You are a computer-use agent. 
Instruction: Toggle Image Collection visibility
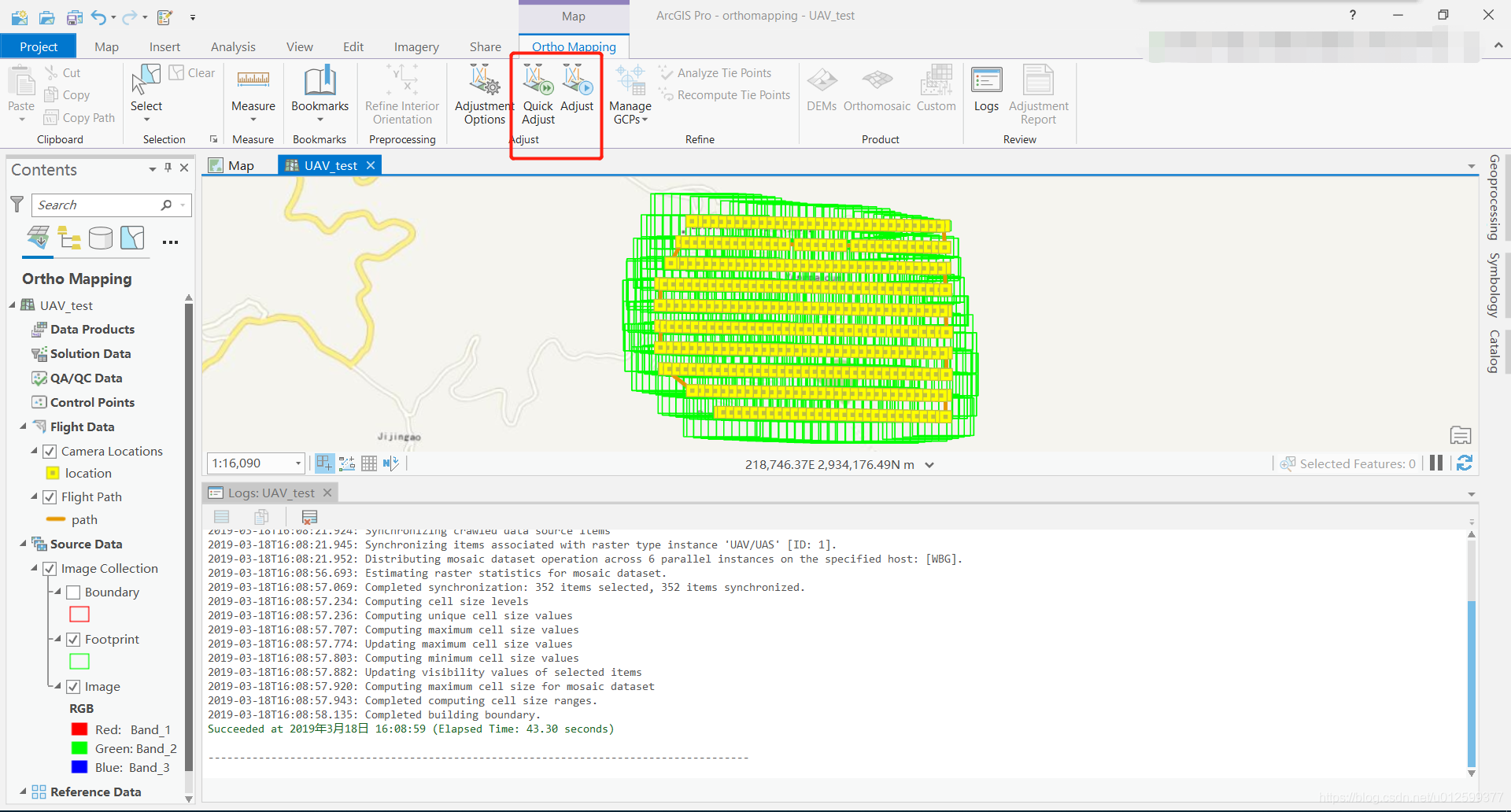(x=50, y=568)
